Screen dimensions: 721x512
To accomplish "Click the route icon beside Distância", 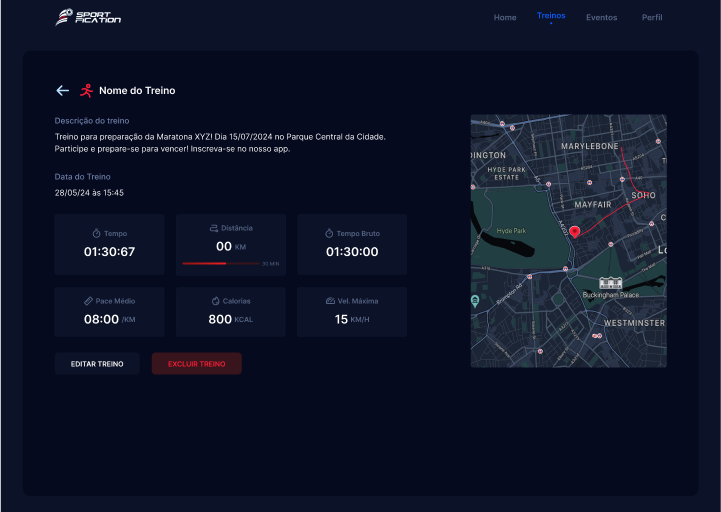I will [214, 228].
